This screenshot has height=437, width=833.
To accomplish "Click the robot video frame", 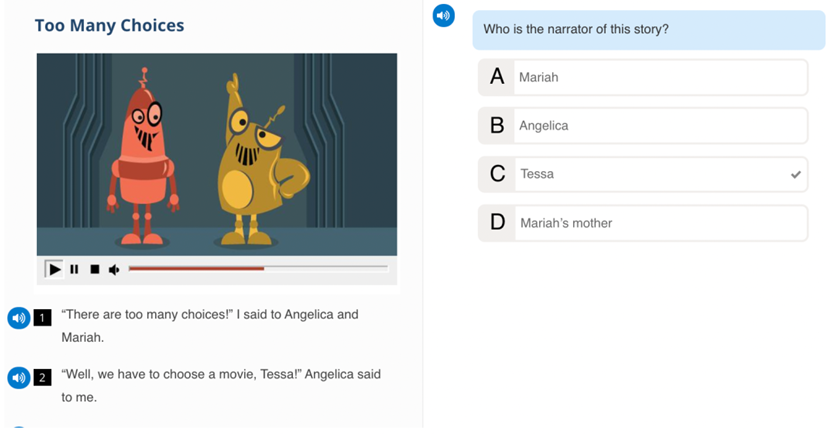I will tap(217, 155).
